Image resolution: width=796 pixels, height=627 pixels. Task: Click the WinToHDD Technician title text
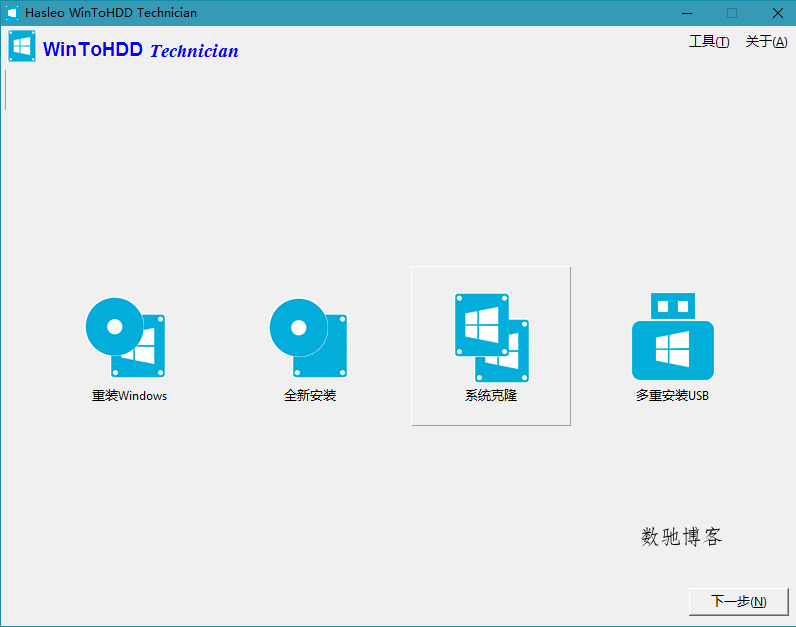pos(141,50)
